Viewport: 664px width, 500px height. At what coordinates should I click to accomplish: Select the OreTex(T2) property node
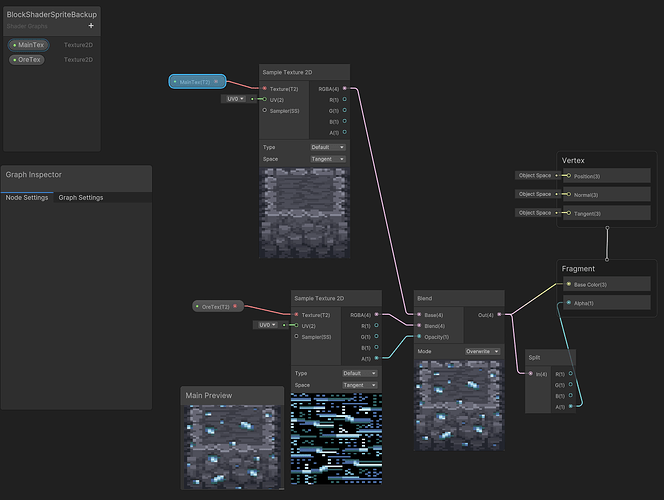point(218,307)
